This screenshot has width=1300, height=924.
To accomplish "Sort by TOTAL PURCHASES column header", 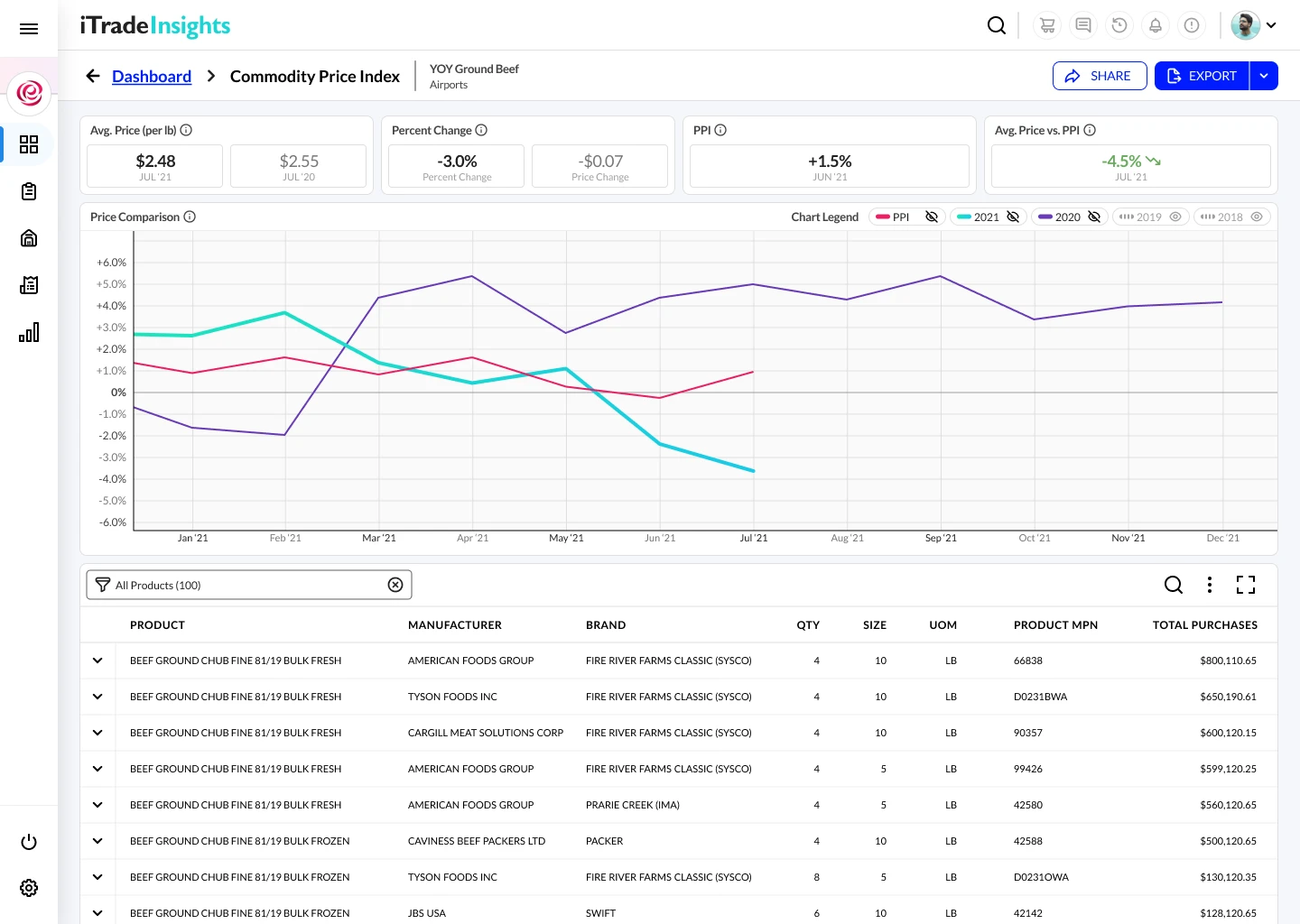I will pos(1205,624).
